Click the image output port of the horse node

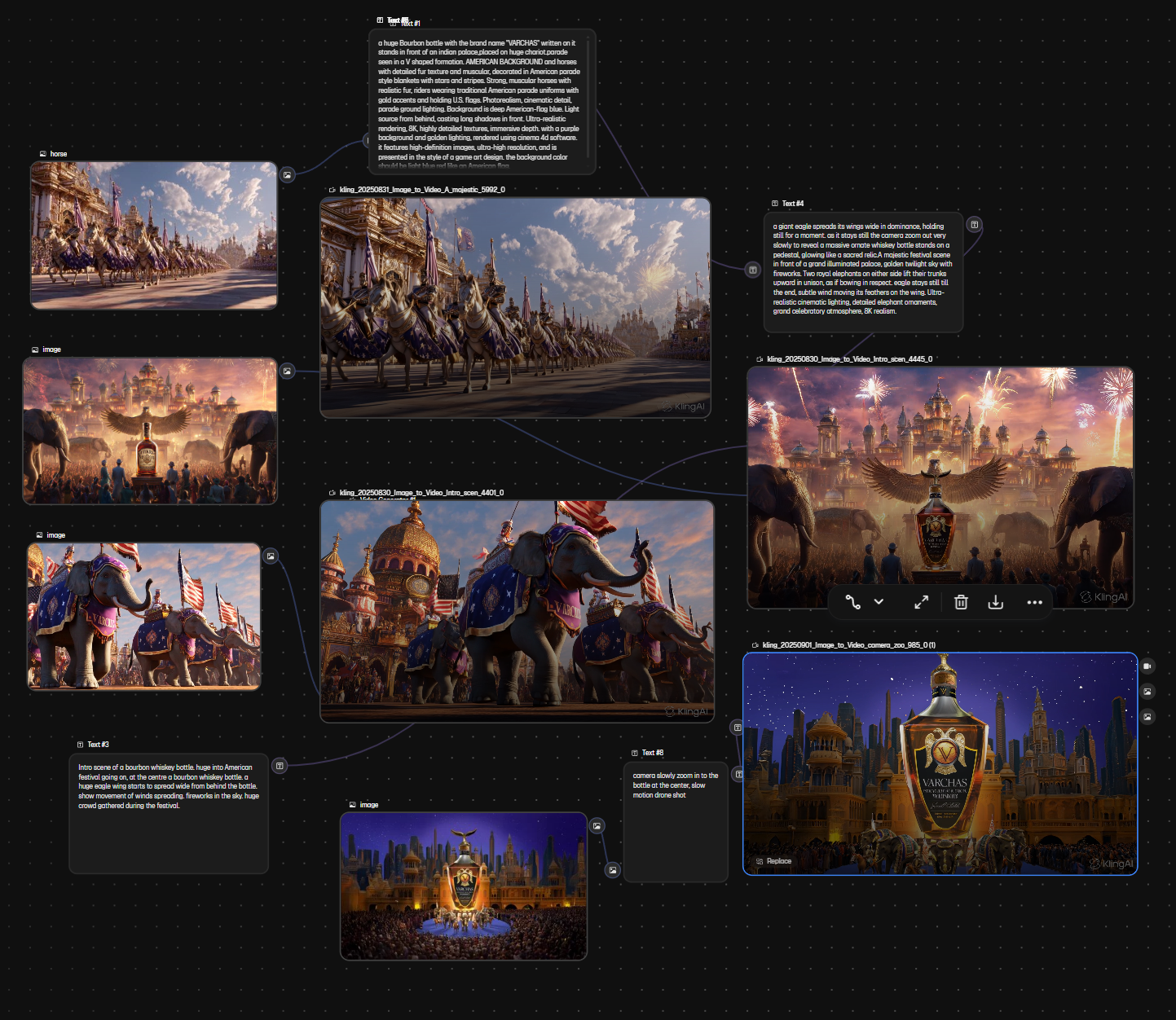[x=287, y=174]
